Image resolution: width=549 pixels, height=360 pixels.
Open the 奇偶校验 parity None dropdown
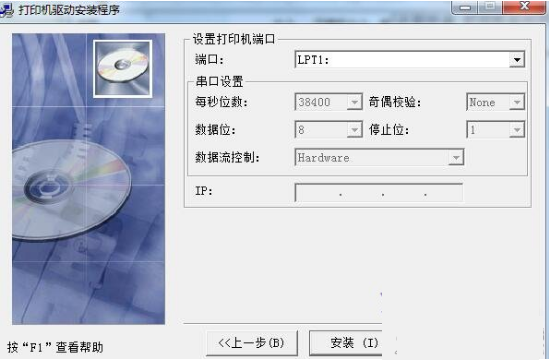pyautogui.click(x=495, y=102)
